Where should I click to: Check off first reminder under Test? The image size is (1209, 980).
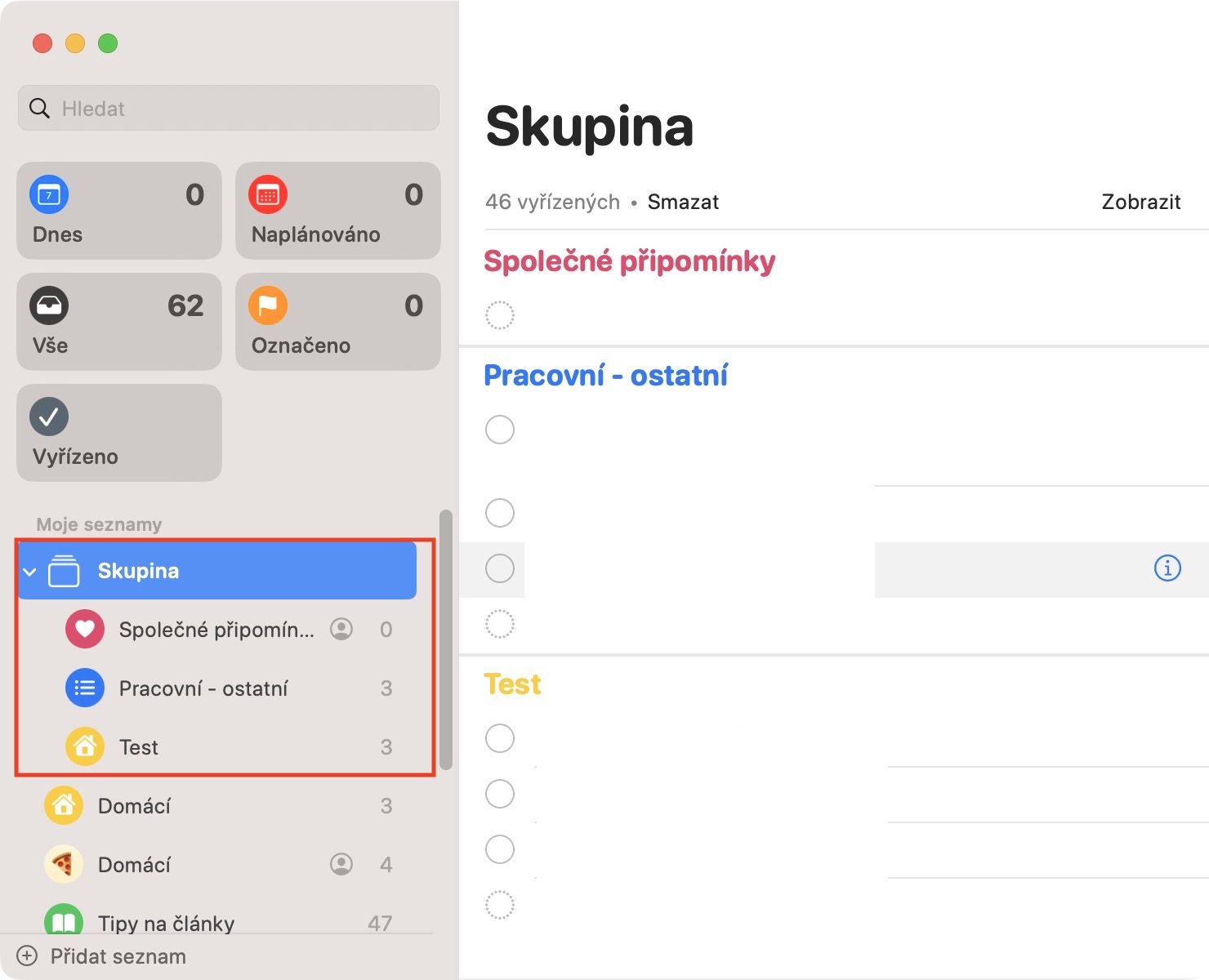(x=500, y=738)
